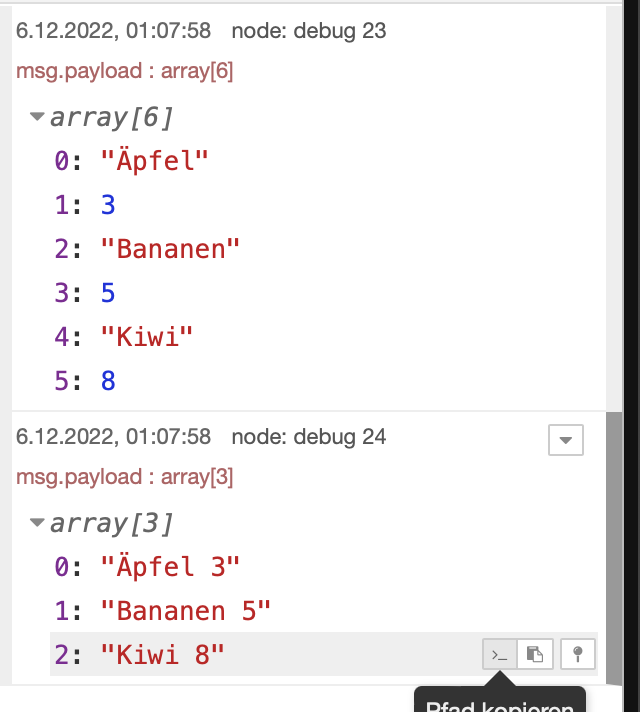Select the value 5 at index 3
Screen dimensions: 640x712
tap(108, 293)
